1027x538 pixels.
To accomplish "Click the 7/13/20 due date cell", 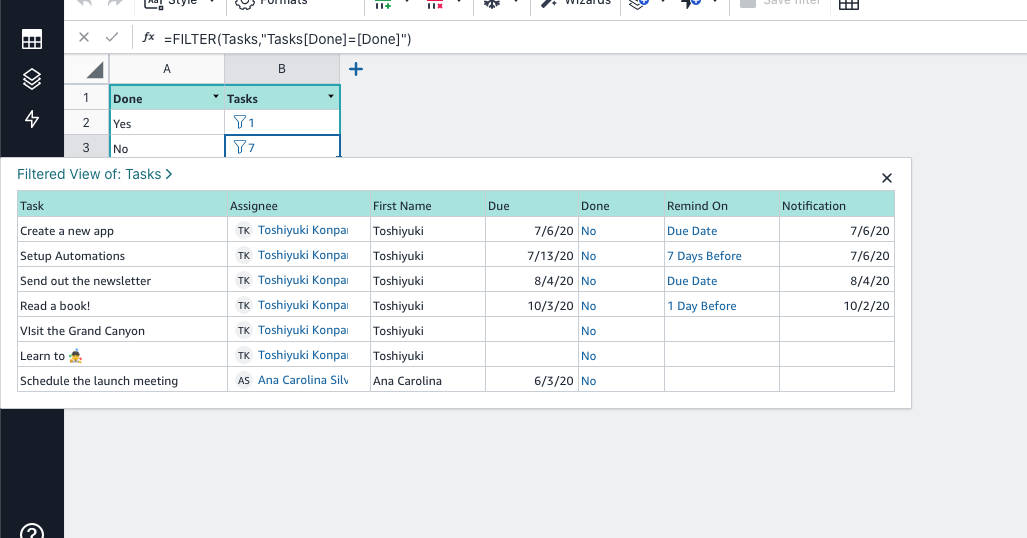I will point(532,256).
